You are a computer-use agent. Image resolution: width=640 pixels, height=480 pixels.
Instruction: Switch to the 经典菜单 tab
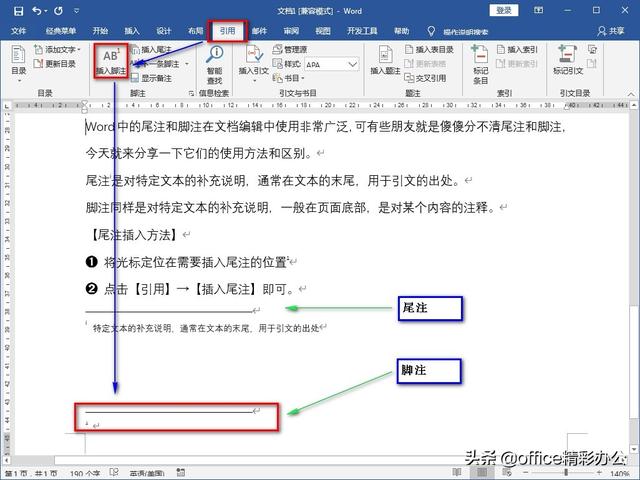[60, 31]
